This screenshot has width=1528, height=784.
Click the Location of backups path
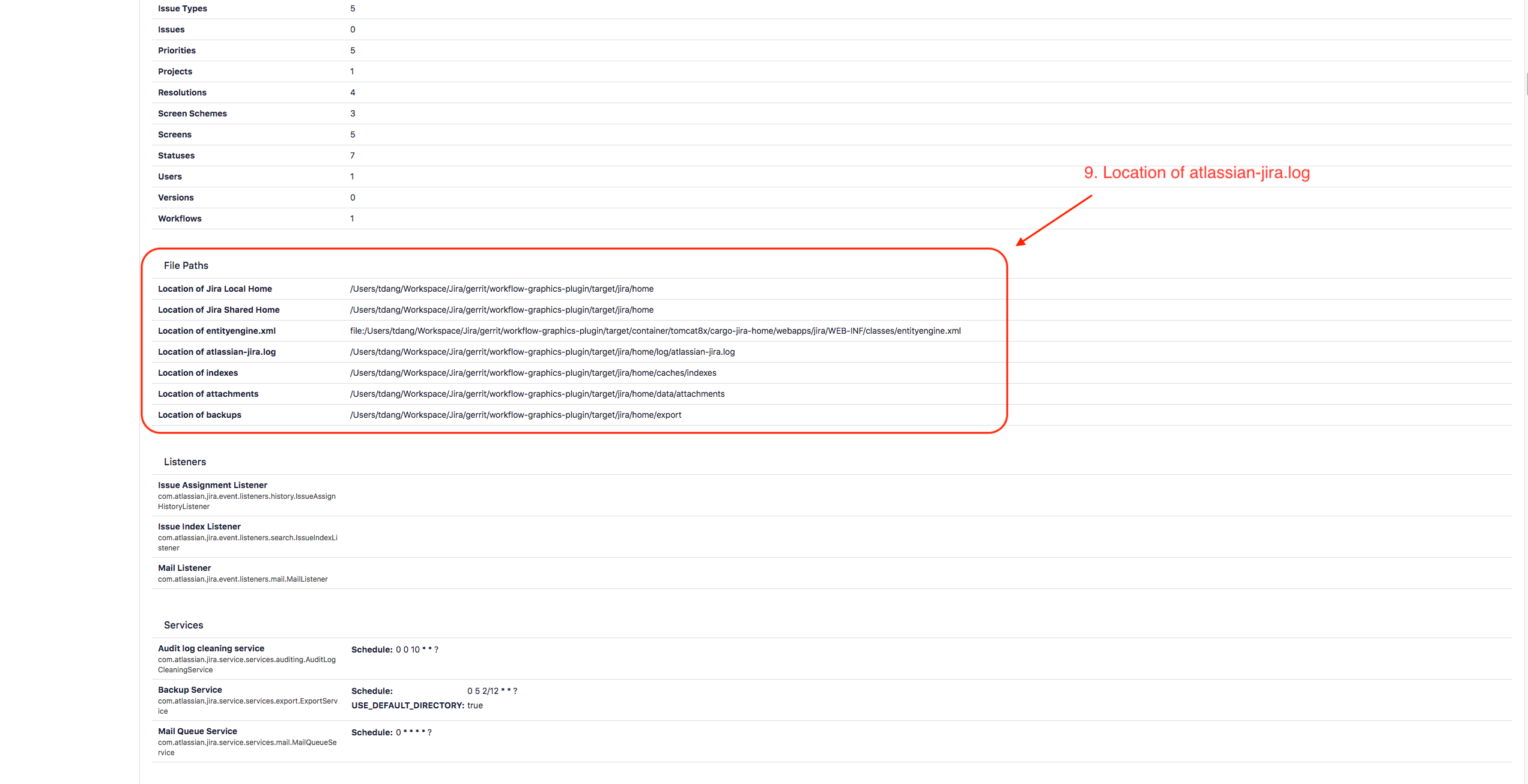(515, 415)
